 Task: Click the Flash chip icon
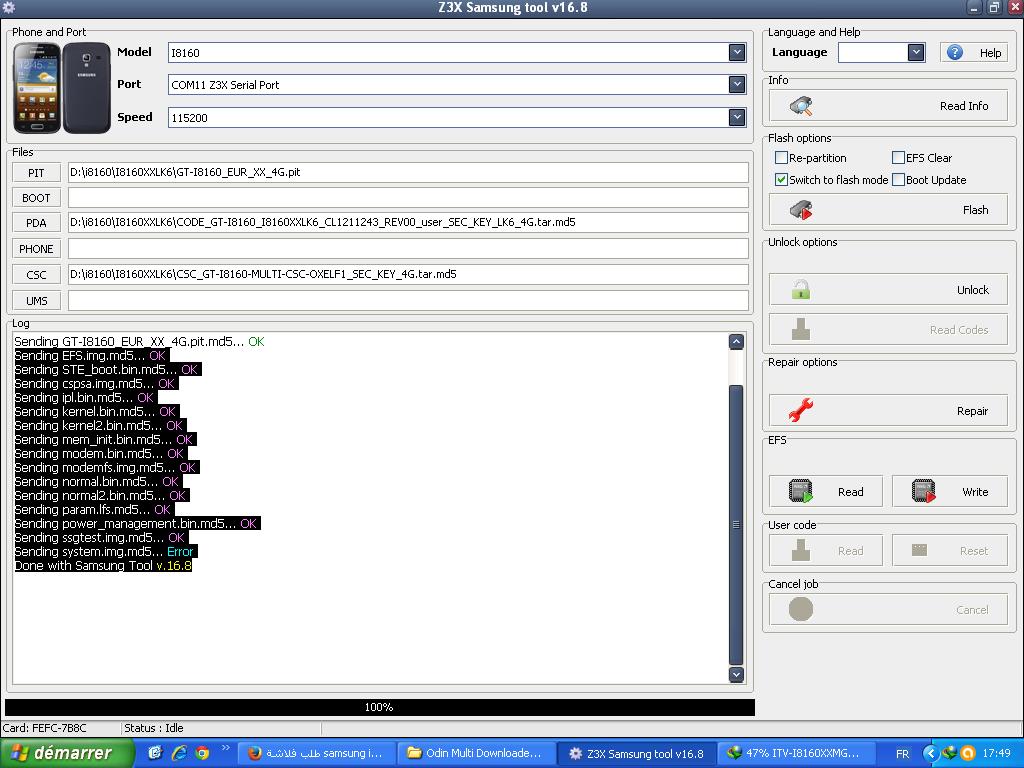pos(801,210)
